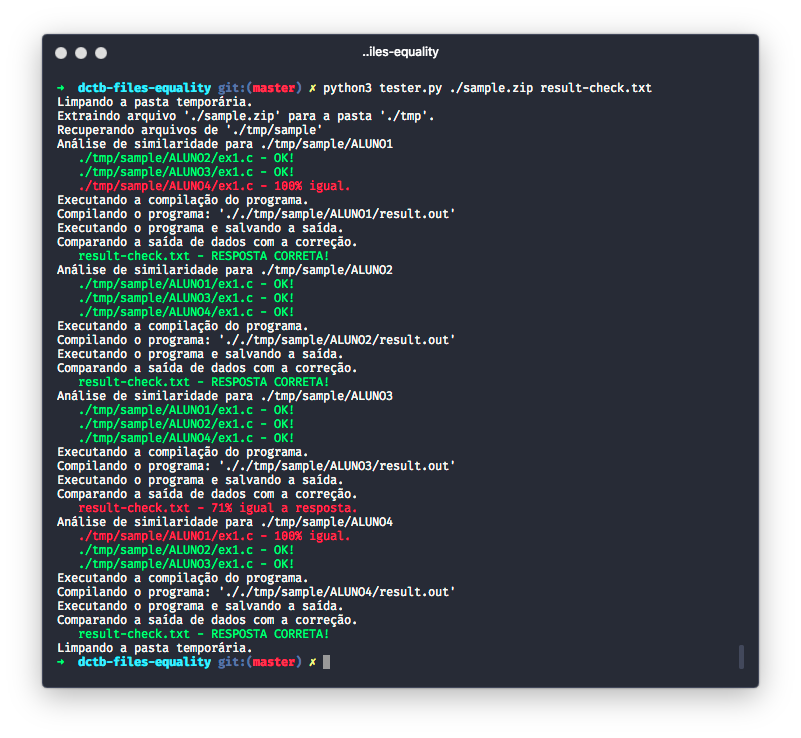The width and height of the screenshot is (801, 738).
Task: Click the green arrow of the bottom prompt
Action: [x=61, y=662]
